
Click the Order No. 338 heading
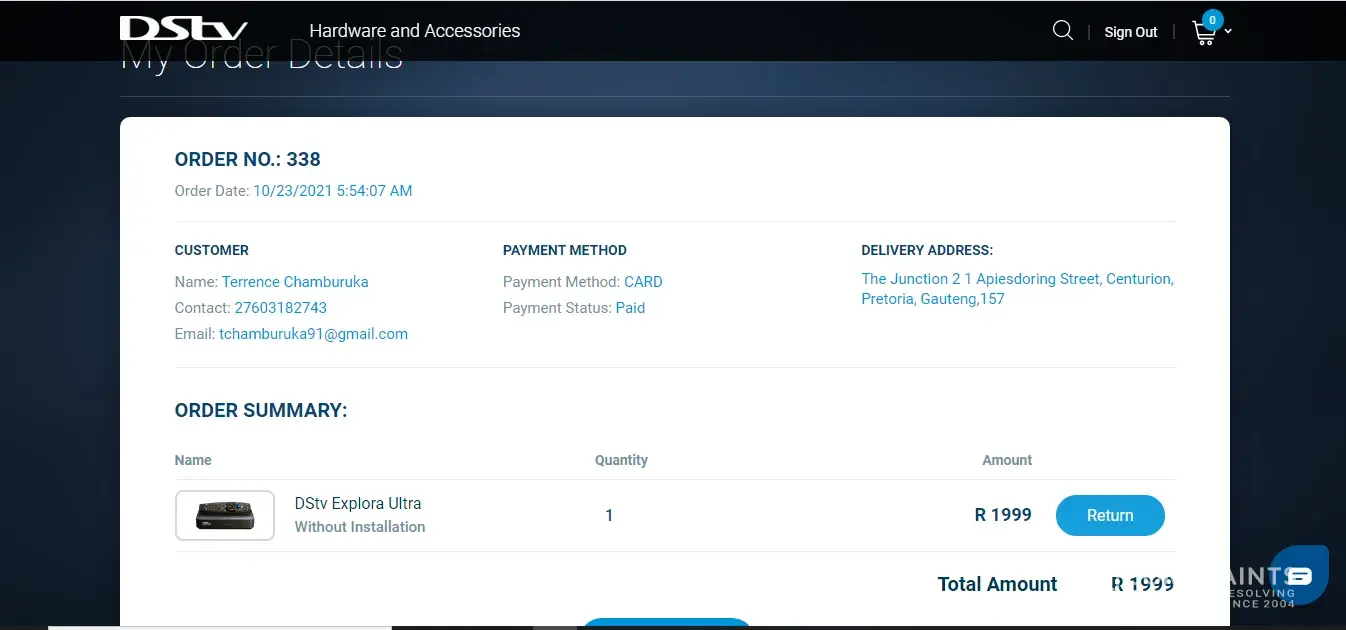point(247,159)
